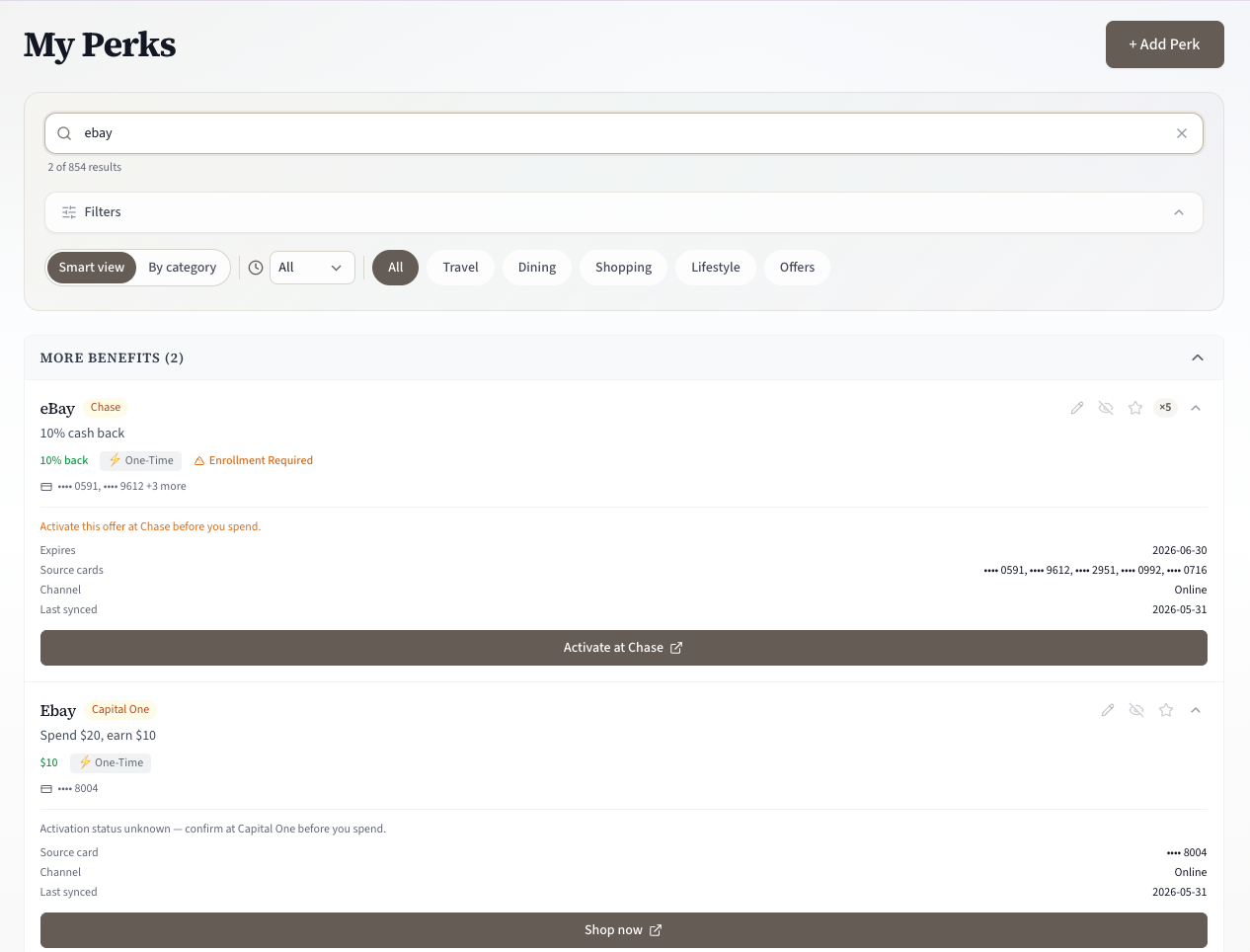
Task: Select the Lifestyle category pill
Action: pyautogui.click(x=716, y=268)
